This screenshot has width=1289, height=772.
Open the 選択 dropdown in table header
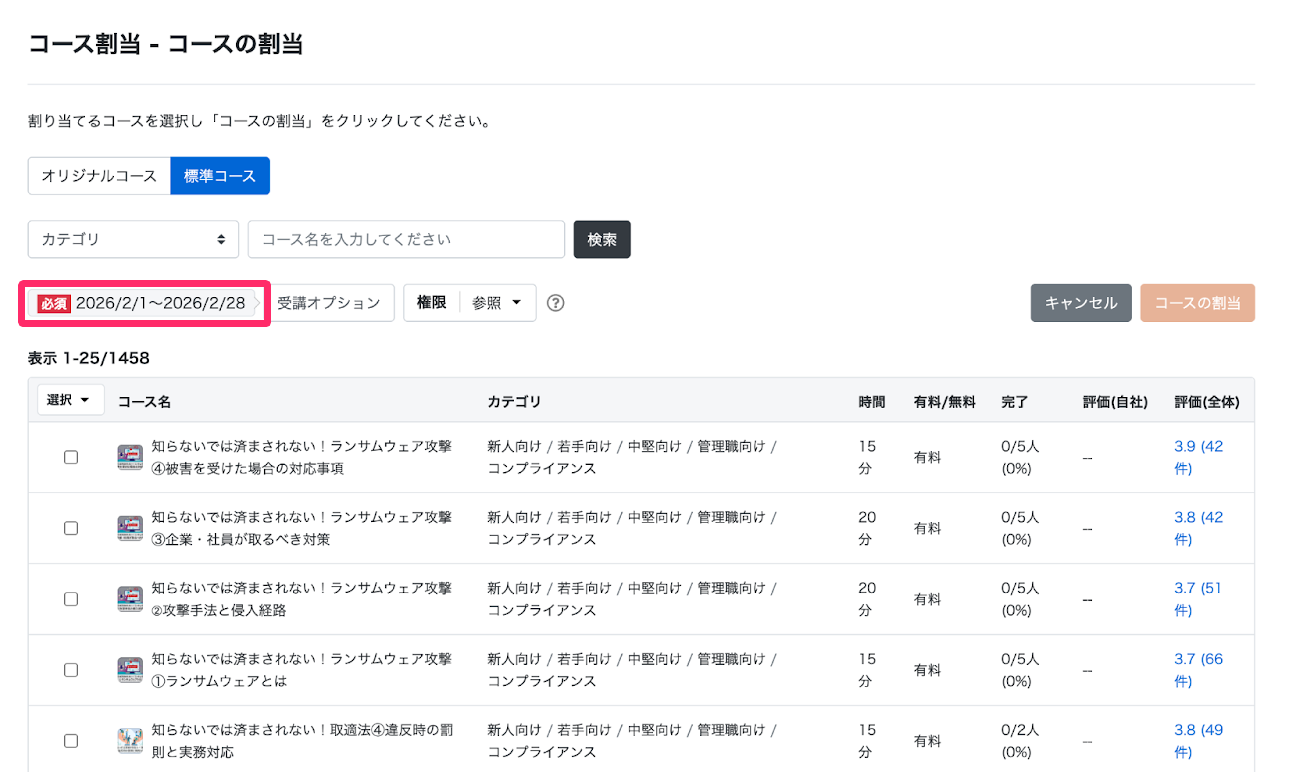[x=71, y=400]
